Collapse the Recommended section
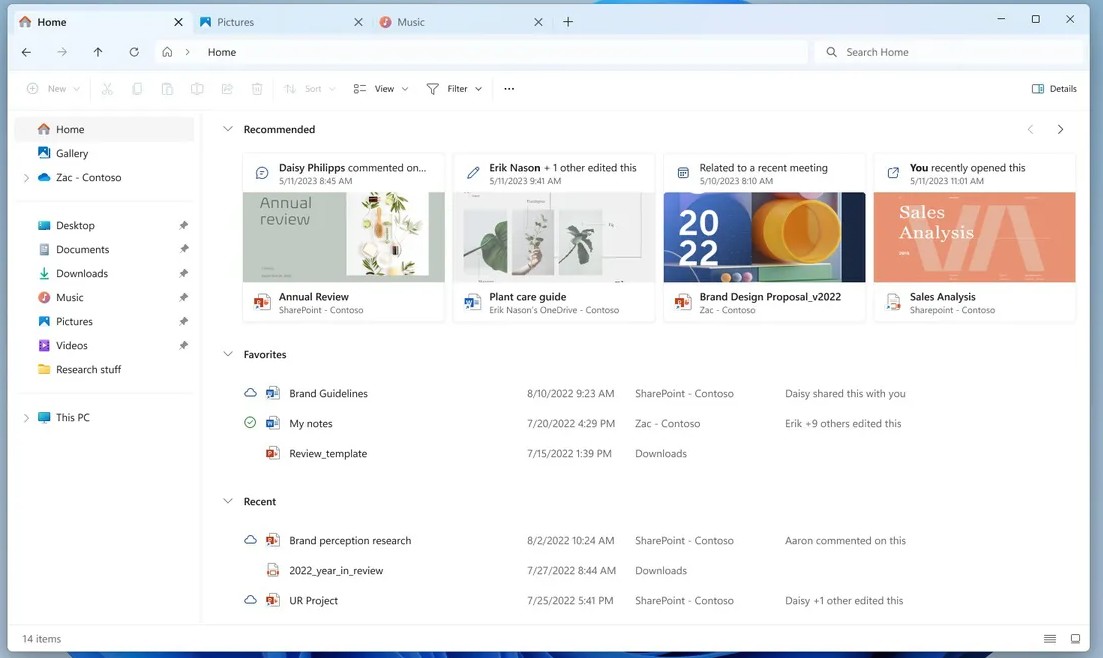The height and width of the screenshot is (658, 1103). click(x=228, y=129)
